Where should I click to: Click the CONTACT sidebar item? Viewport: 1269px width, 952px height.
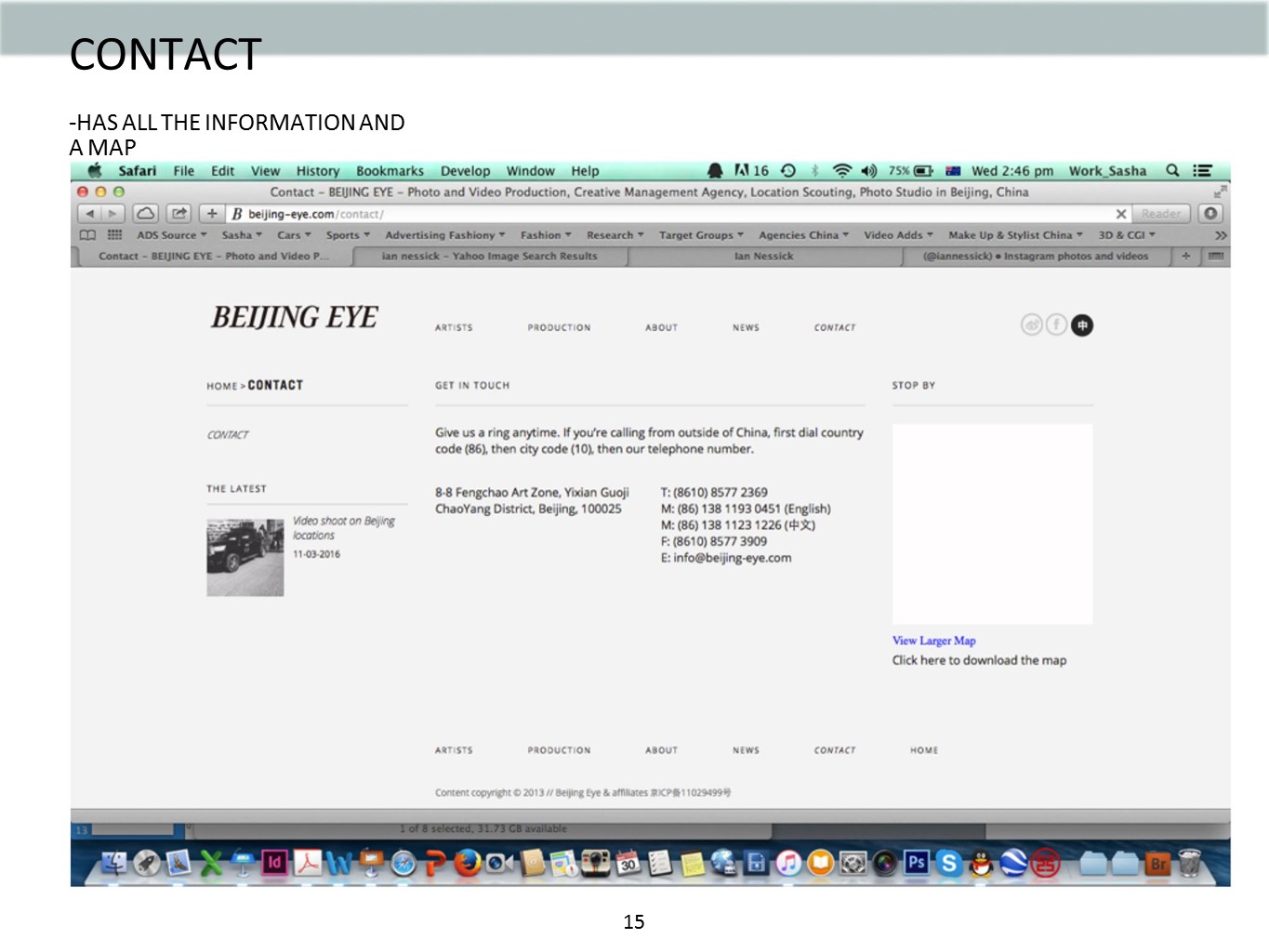pyautogui.click(x=228, y=434)
